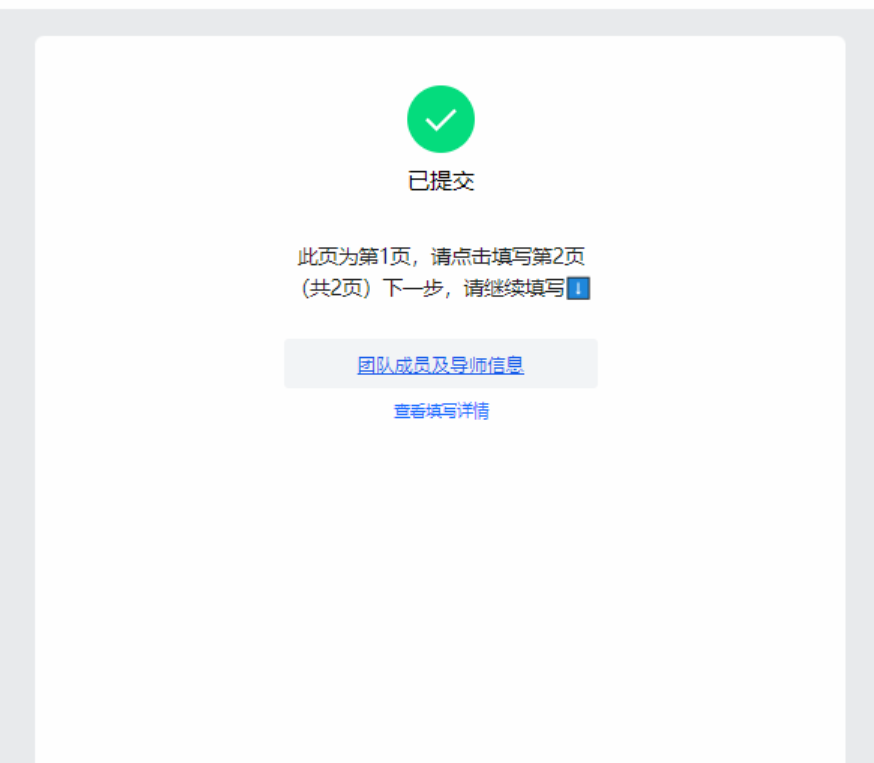
Task: Proceed to page 2 using the team info button
Action: point(441,363)
